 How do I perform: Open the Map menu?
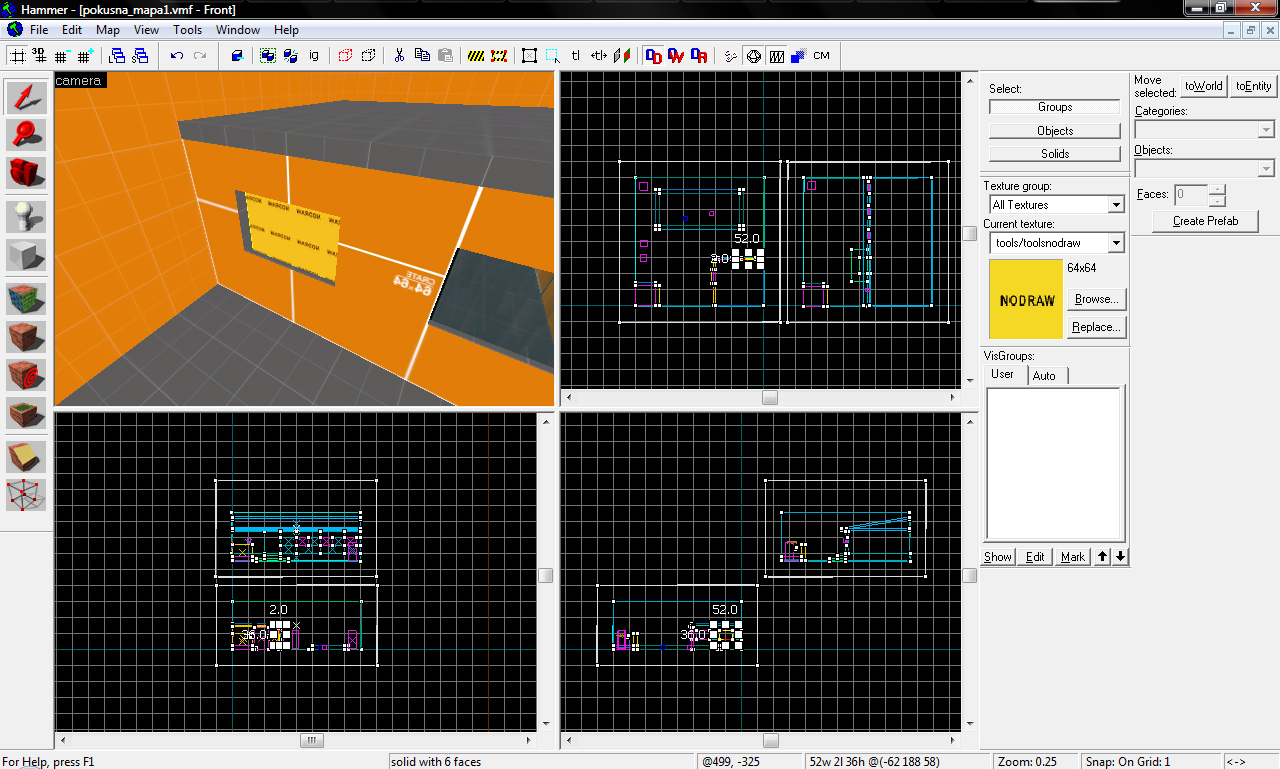(108, 30)
